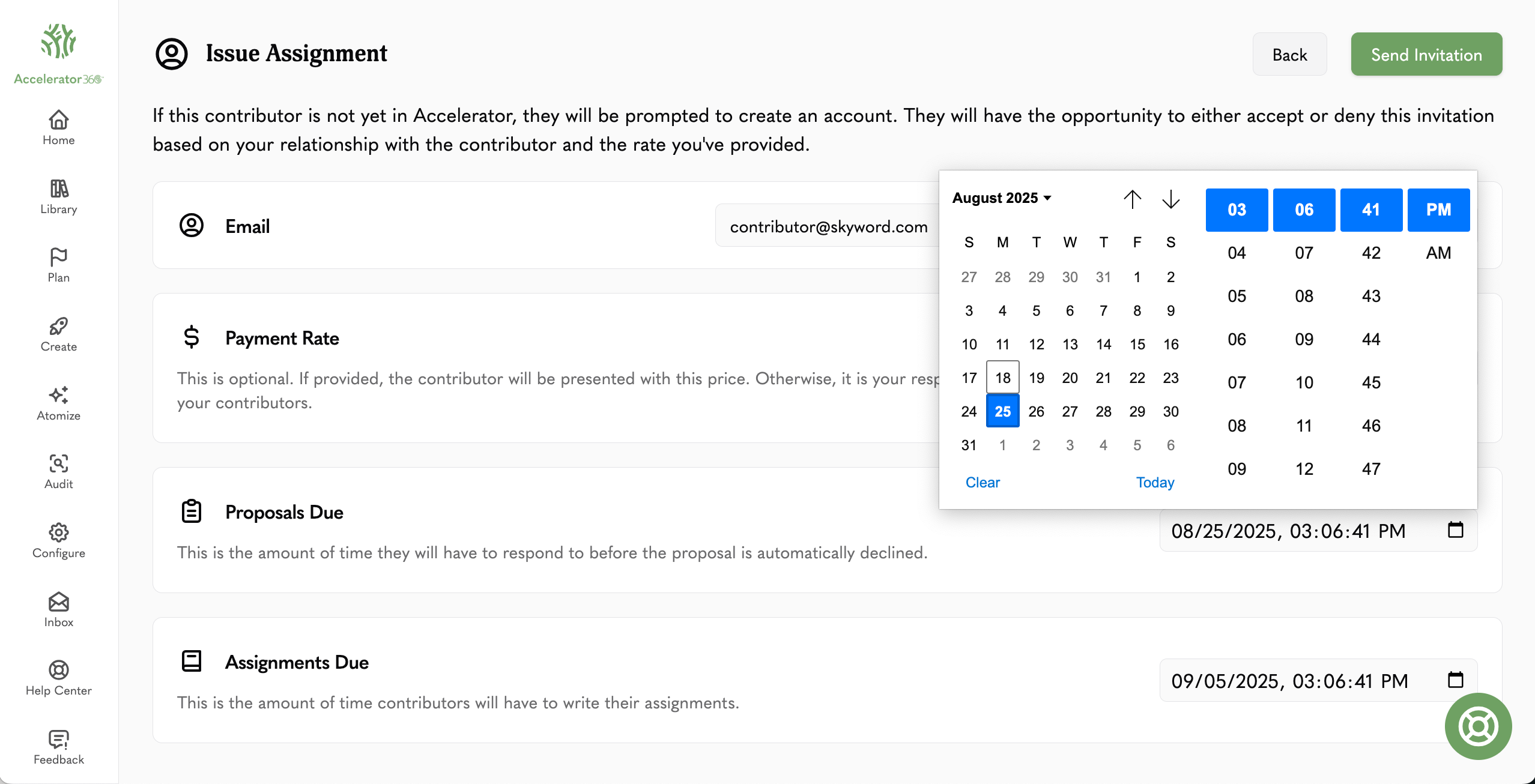Open the Library section

click(x=58, y=195)
